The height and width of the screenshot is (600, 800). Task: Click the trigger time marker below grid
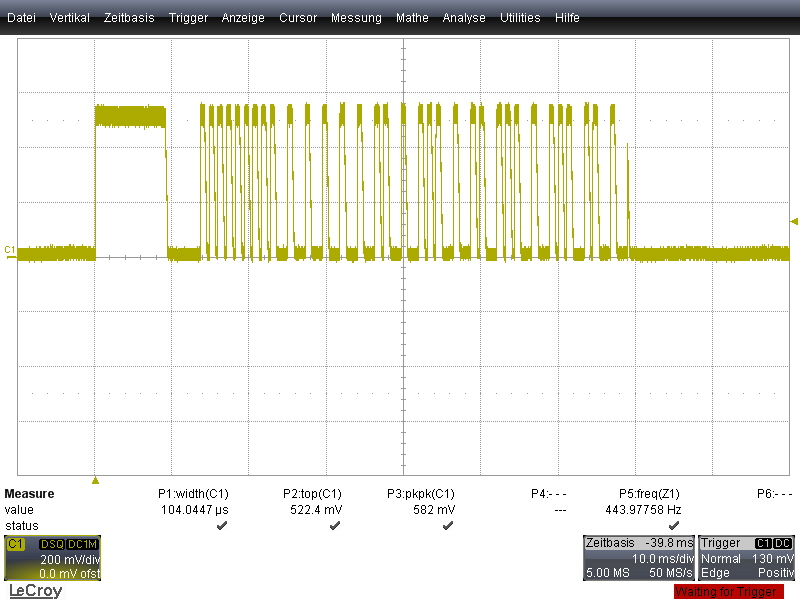(95, 480)
